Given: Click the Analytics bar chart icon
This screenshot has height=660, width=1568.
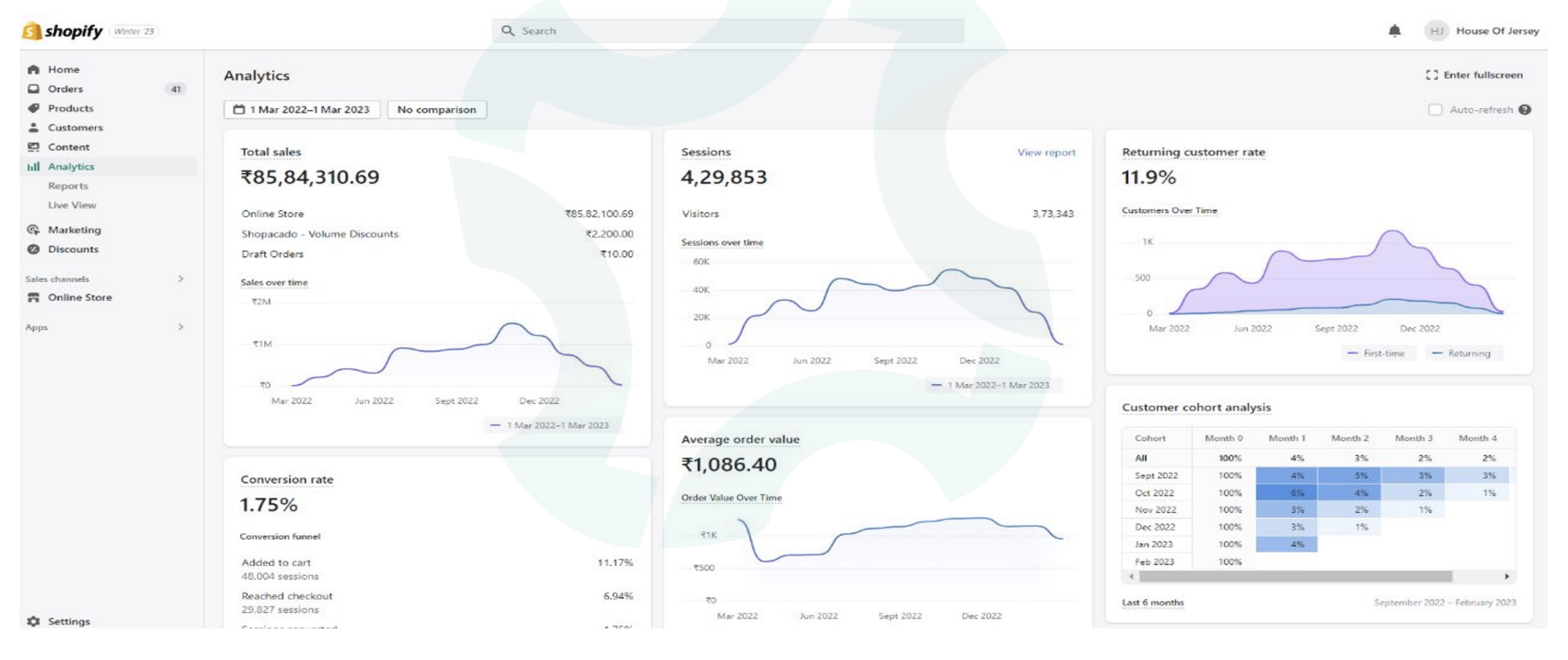Looking at the screenshot, I should [34, 167].
